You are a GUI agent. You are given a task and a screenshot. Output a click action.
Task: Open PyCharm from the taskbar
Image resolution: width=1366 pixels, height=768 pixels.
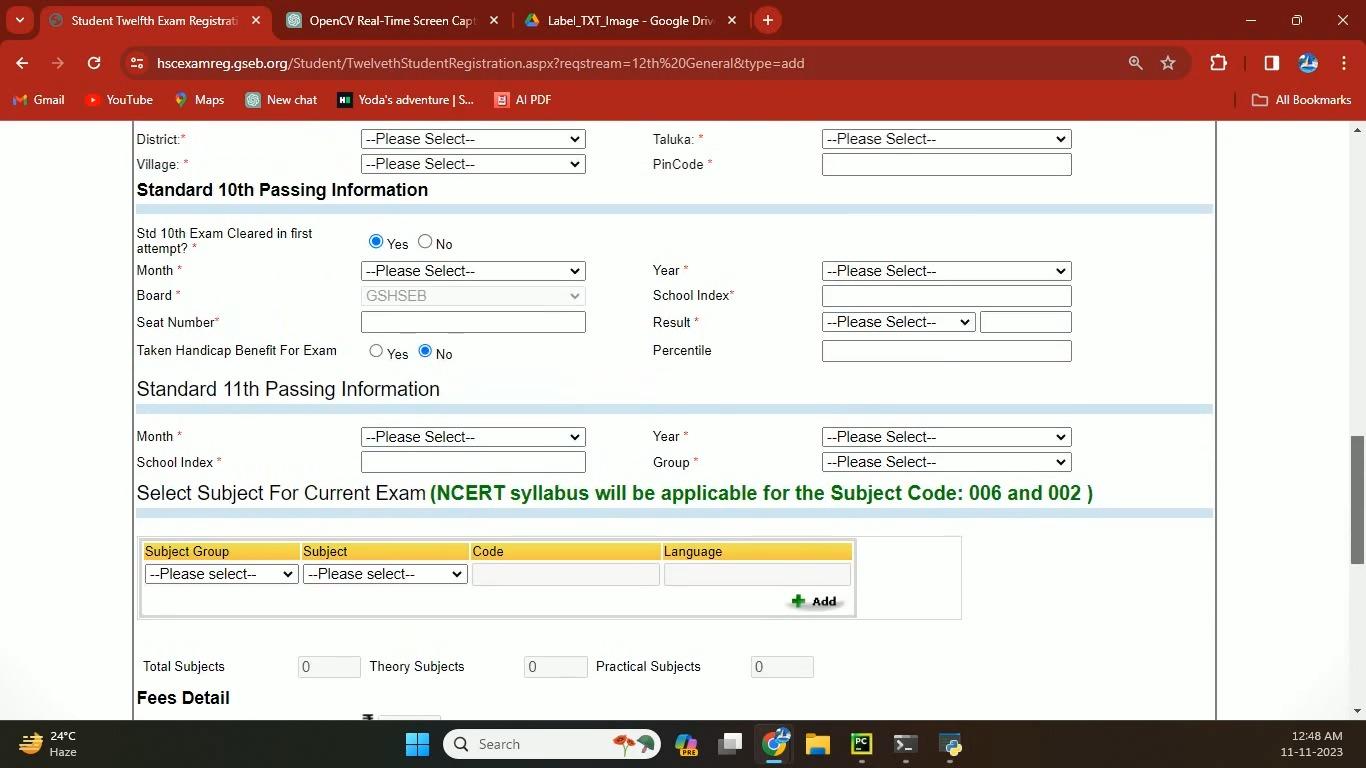861,744
